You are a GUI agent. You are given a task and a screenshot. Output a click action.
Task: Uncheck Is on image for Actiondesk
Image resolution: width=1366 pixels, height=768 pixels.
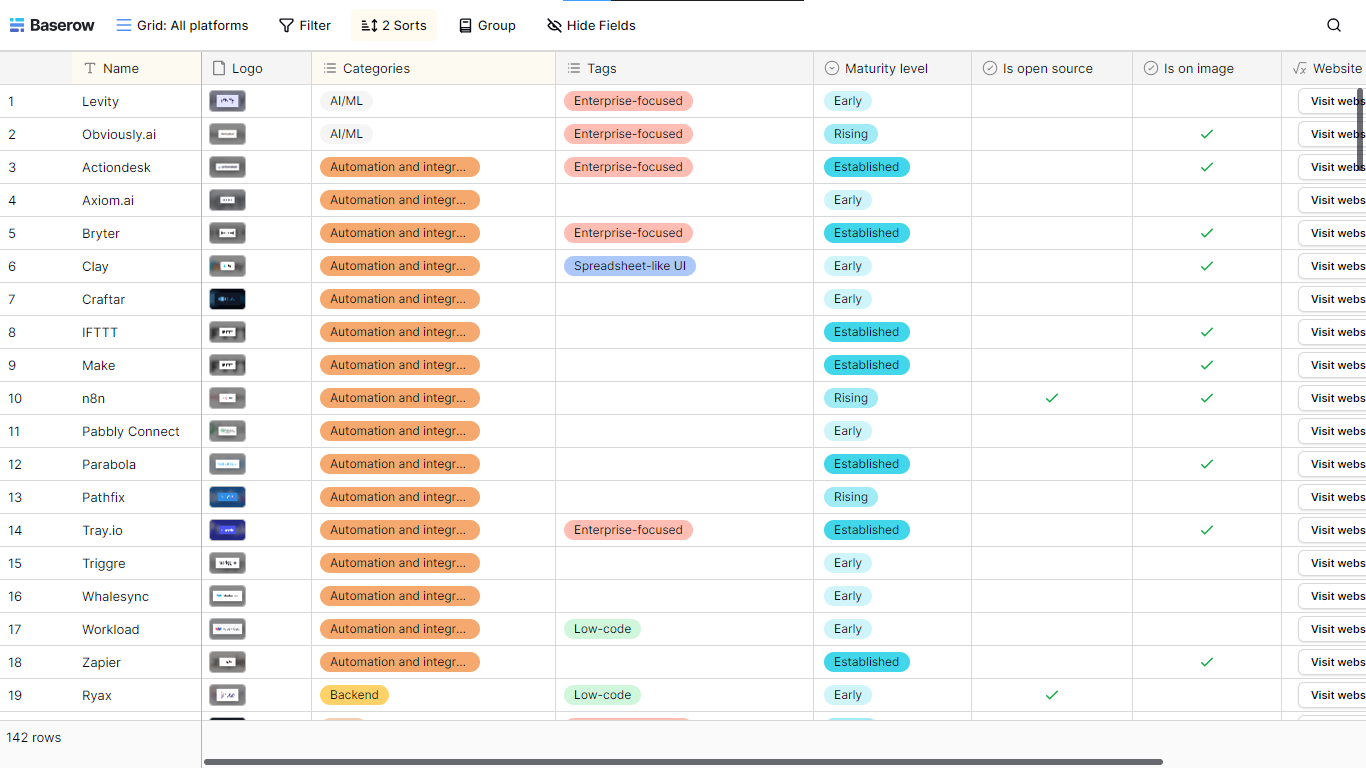point(1207,167)
